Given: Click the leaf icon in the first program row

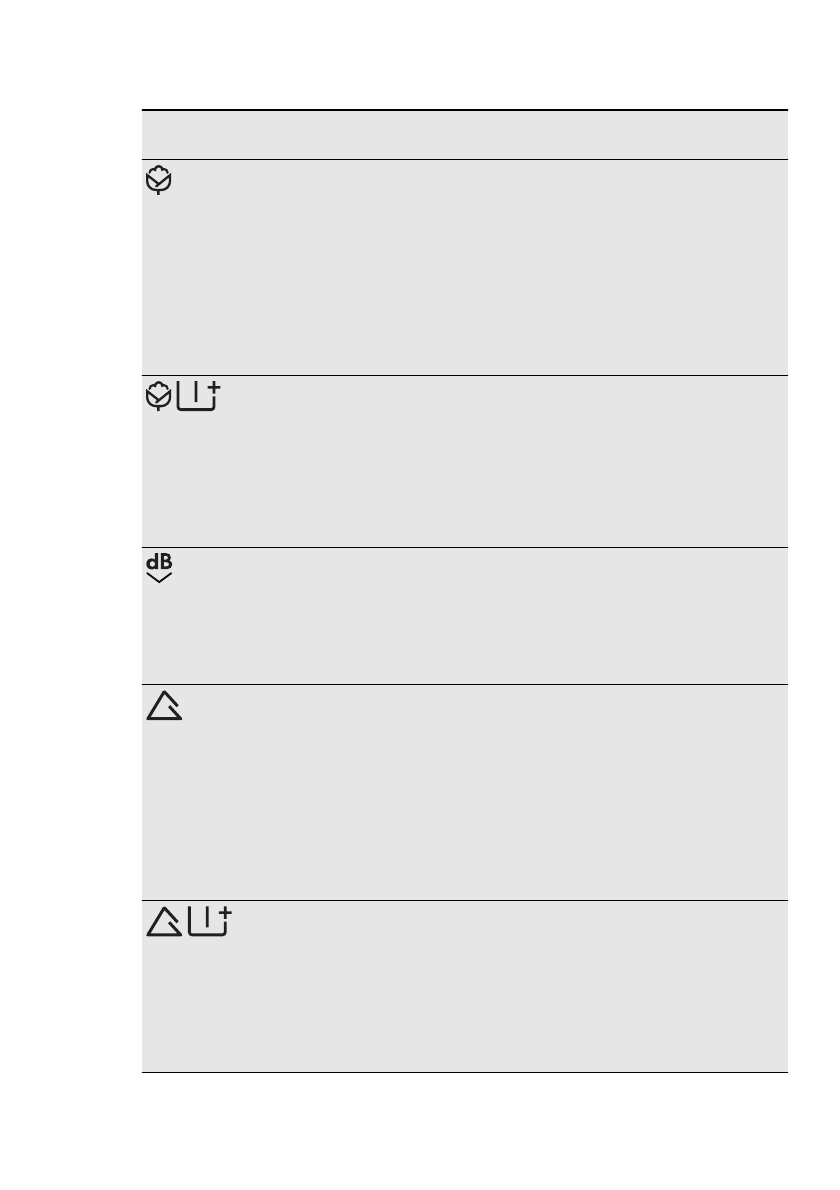Looking at the screenshot, I should pyautogui.click(x=159, y=182).
